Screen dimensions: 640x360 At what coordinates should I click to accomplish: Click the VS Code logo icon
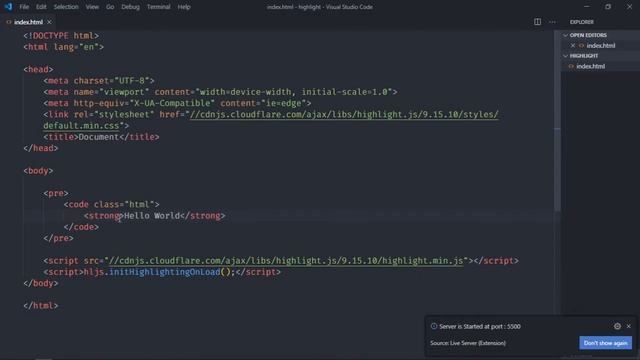point(8,7)
